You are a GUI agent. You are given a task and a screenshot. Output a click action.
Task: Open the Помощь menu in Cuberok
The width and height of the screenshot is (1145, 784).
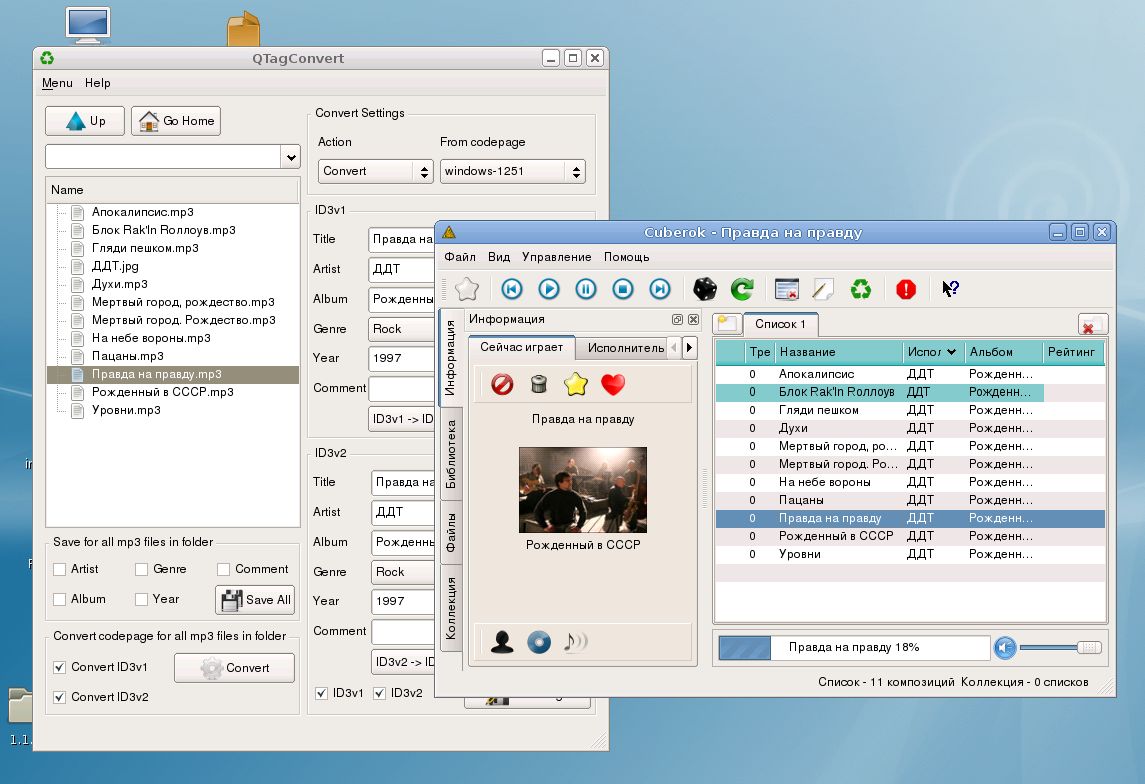point(627,257)
